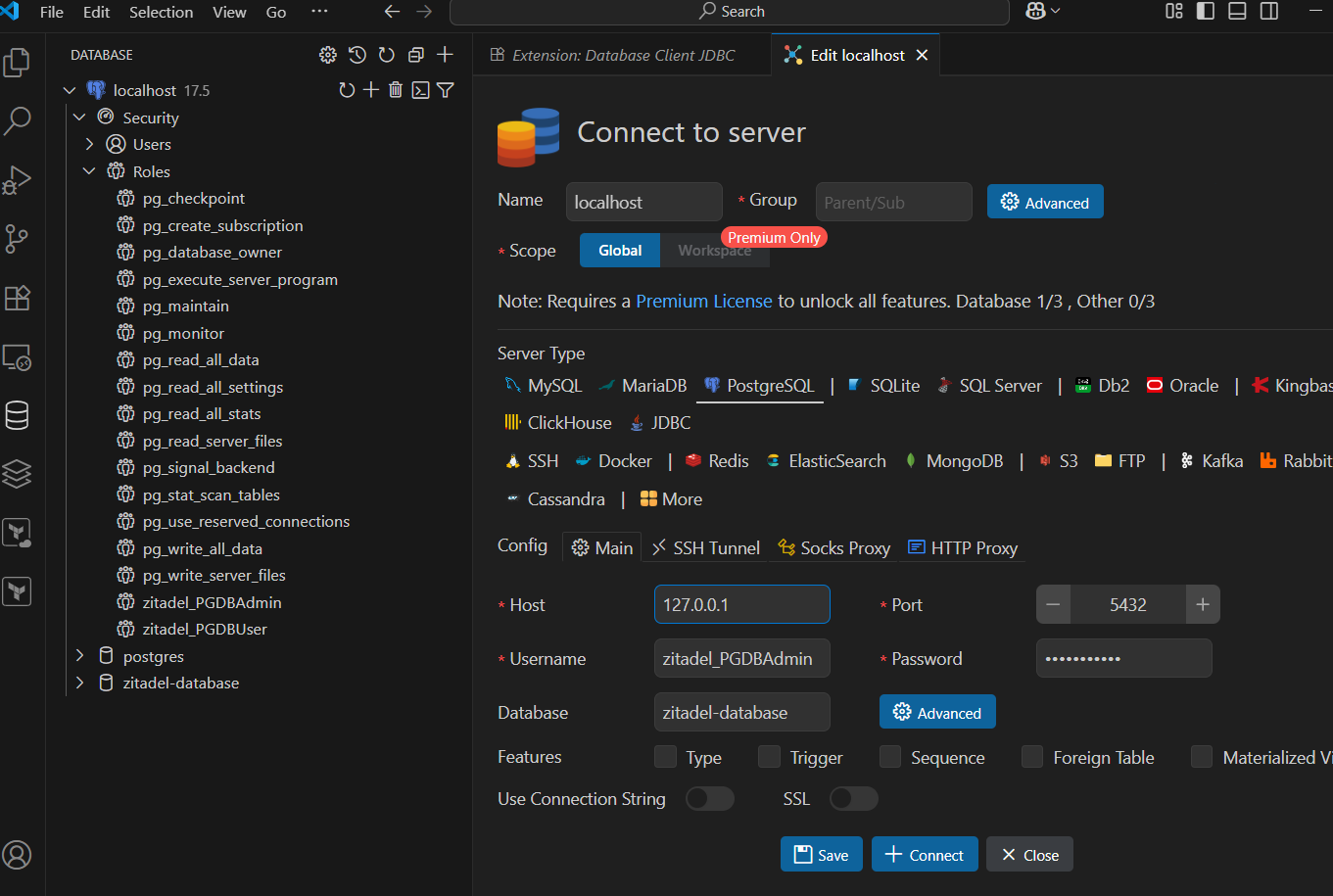The height and width of the screenshot is (896, 1333).
Task: Click the Connect button
Action: tap(925, 855)
